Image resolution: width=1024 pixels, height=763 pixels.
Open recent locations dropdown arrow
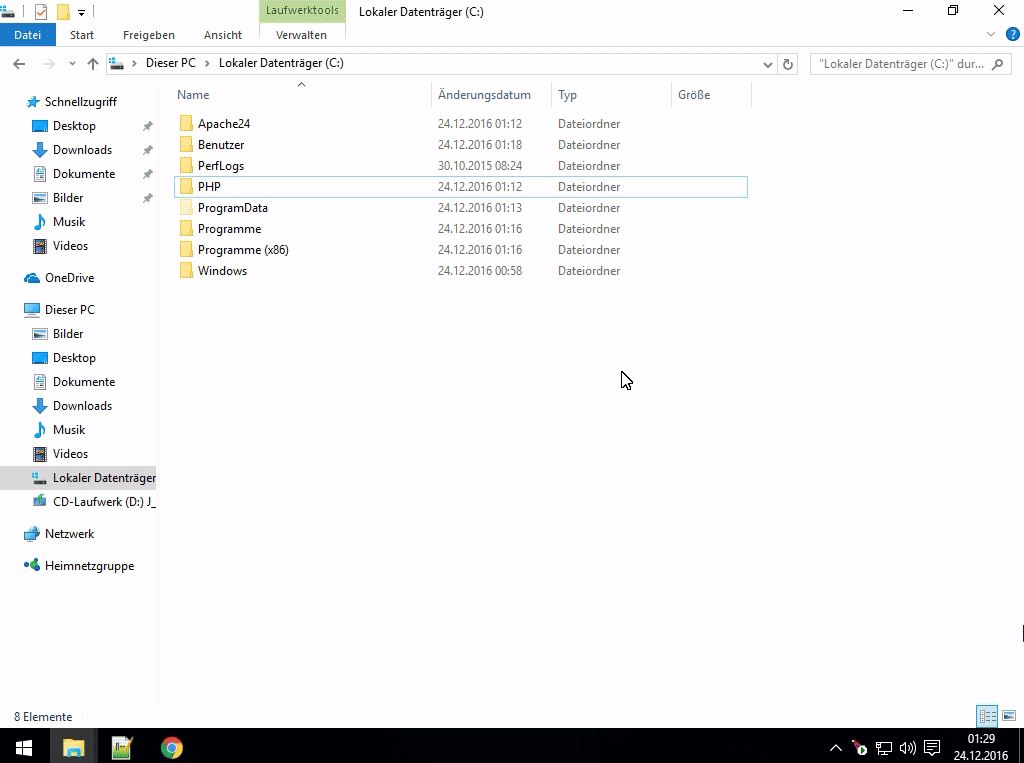71,64
